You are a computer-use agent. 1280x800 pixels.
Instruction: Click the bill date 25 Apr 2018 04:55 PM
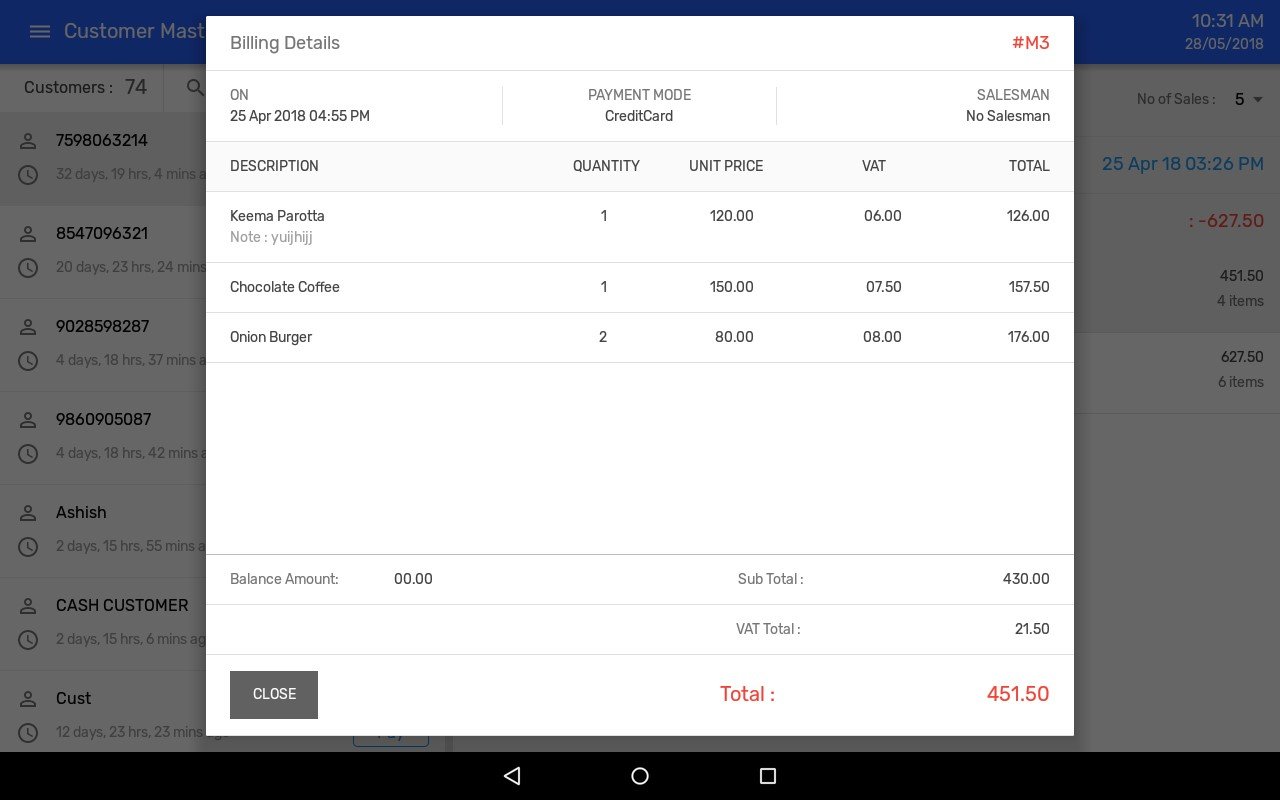pyautogui.click(x=300, y=116)
